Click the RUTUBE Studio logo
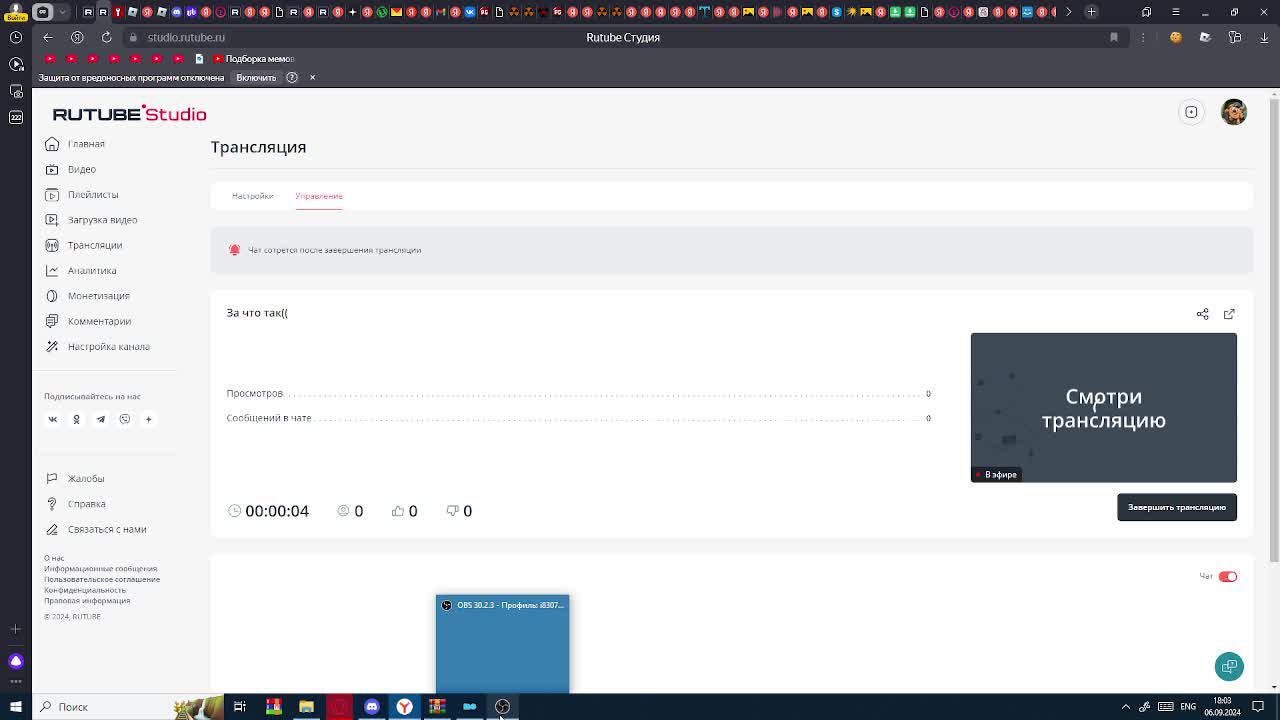The height and width of the screenshot is (720, 1280). coord(129,114)
